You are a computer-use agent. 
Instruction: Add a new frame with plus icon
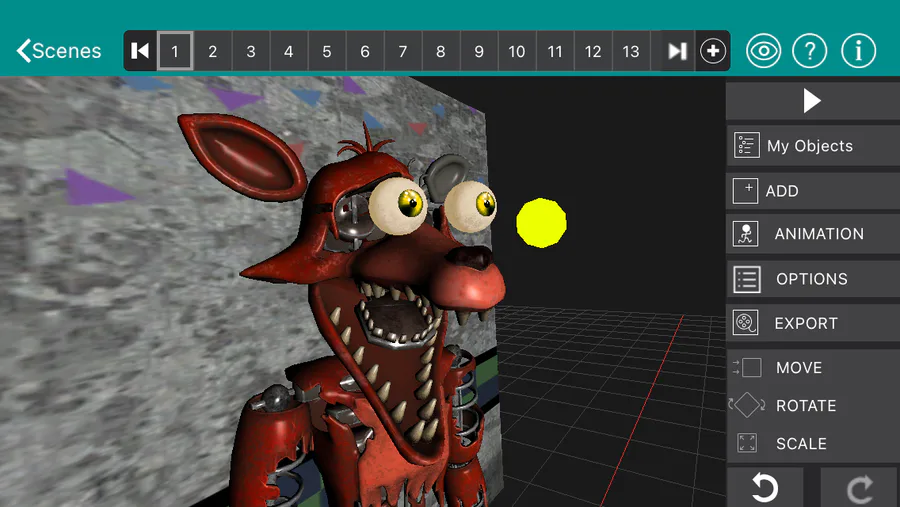pyautogui.click(x=713, y=51)
